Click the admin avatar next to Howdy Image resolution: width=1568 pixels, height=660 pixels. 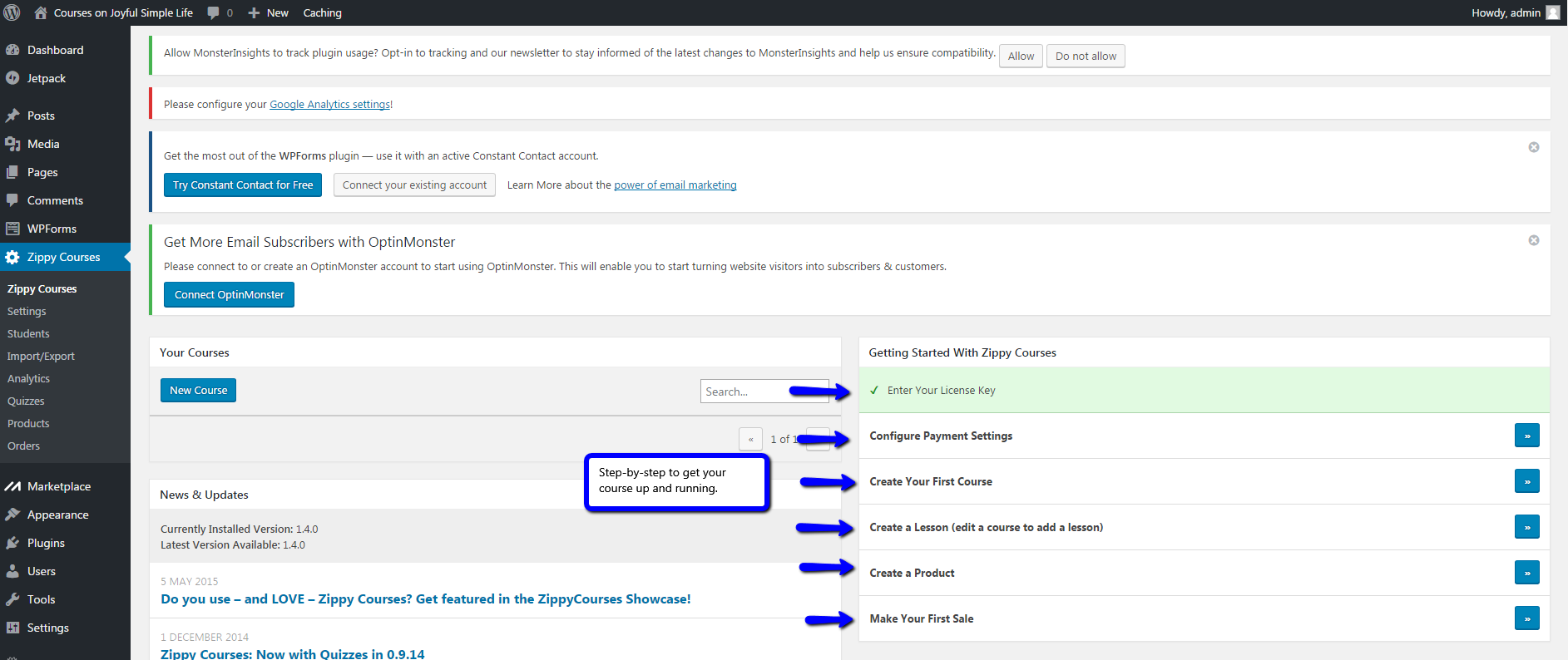(1553, 12)
